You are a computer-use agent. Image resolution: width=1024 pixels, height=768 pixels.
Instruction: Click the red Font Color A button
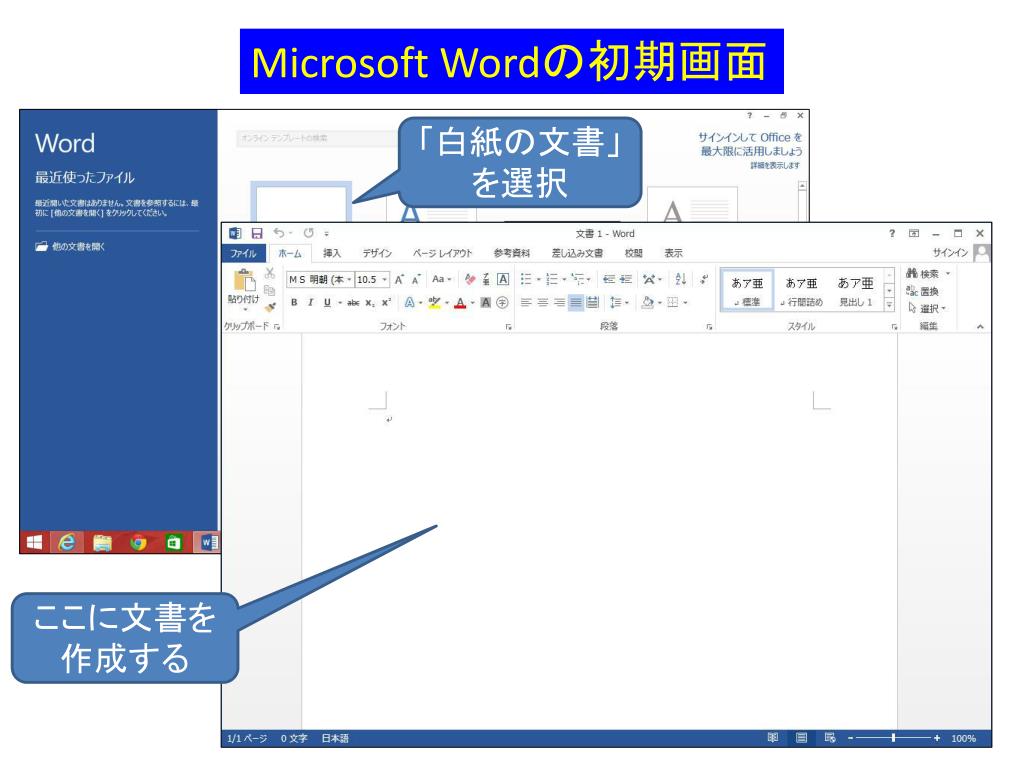460,302
